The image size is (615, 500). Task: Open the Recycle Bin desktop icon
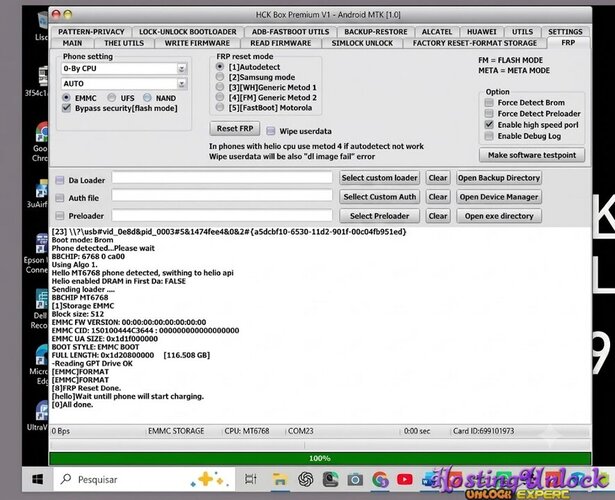pos(42,26)
